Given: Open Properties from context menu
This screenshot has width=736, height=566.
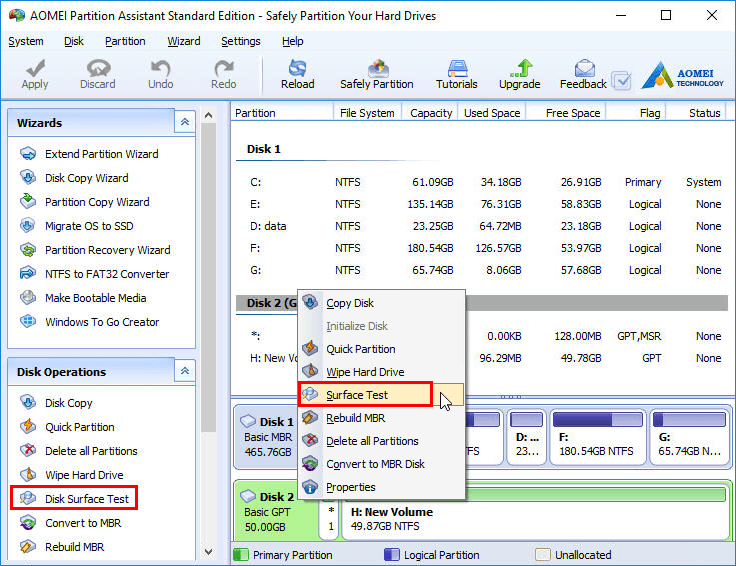Looking at the screenshot, I should pyautogui.click(x=382, y=487).
